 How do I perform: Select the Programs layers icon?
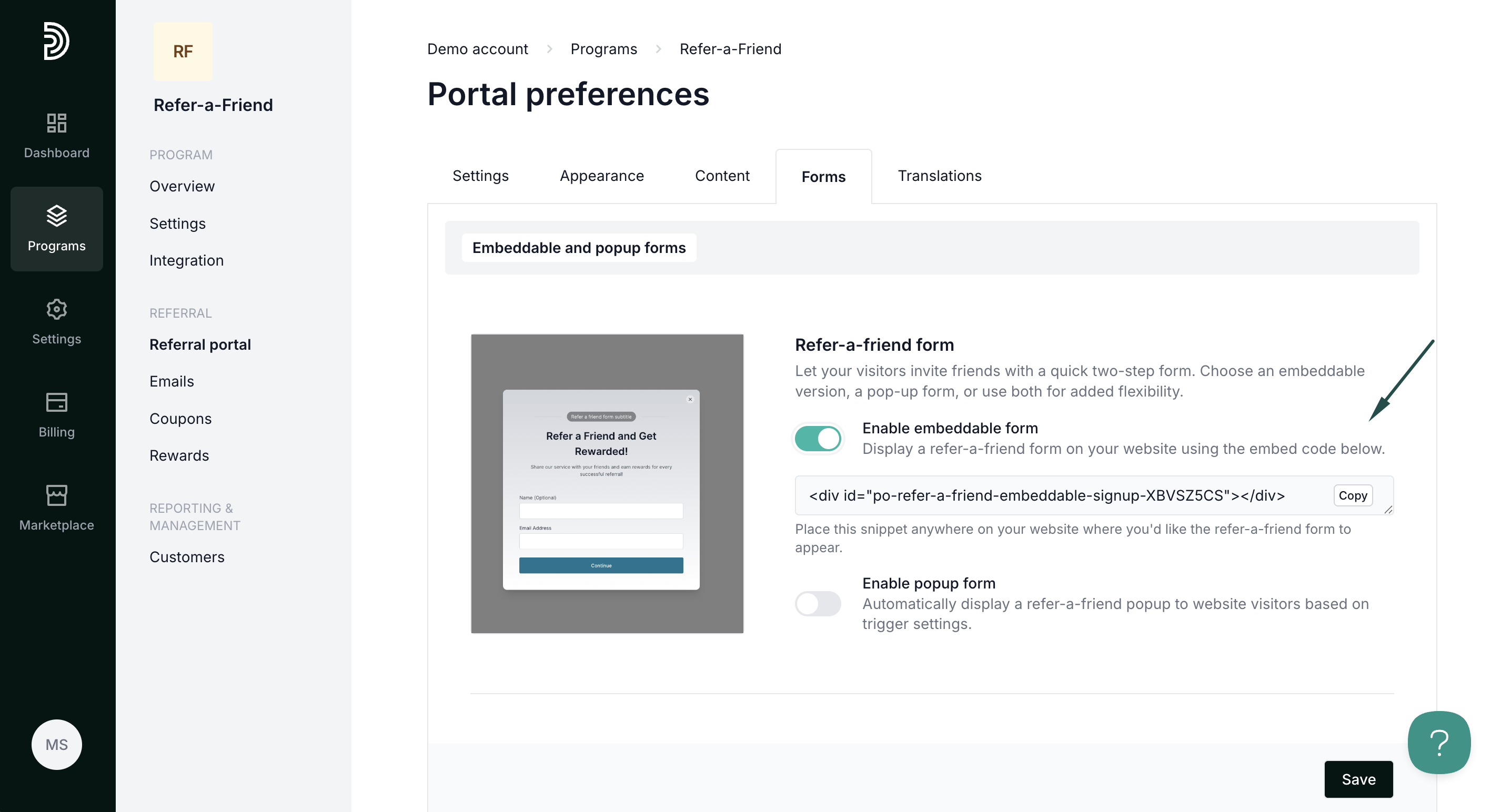(x=56, y=216)
